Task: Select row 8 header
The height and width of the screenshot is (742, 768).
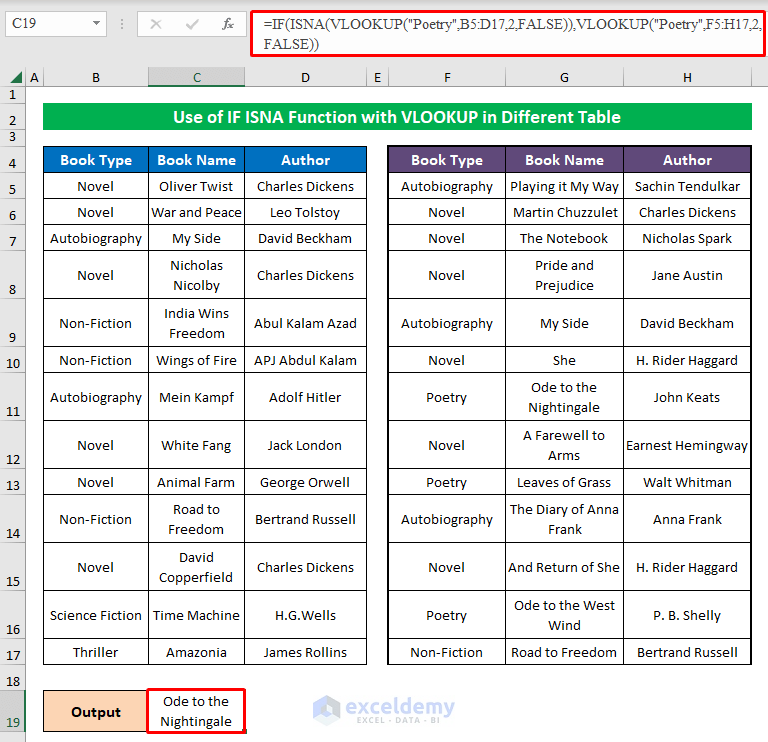Action: [x=13, y=275]
